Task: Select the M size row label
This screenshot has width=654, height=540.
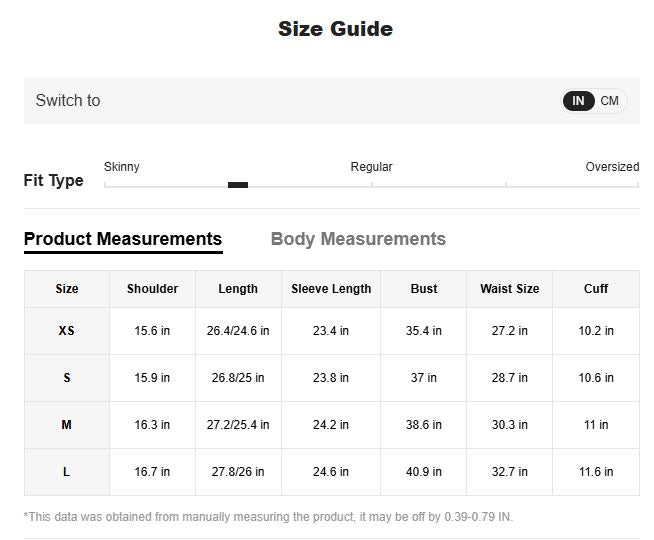Action: tap(67, 425)
